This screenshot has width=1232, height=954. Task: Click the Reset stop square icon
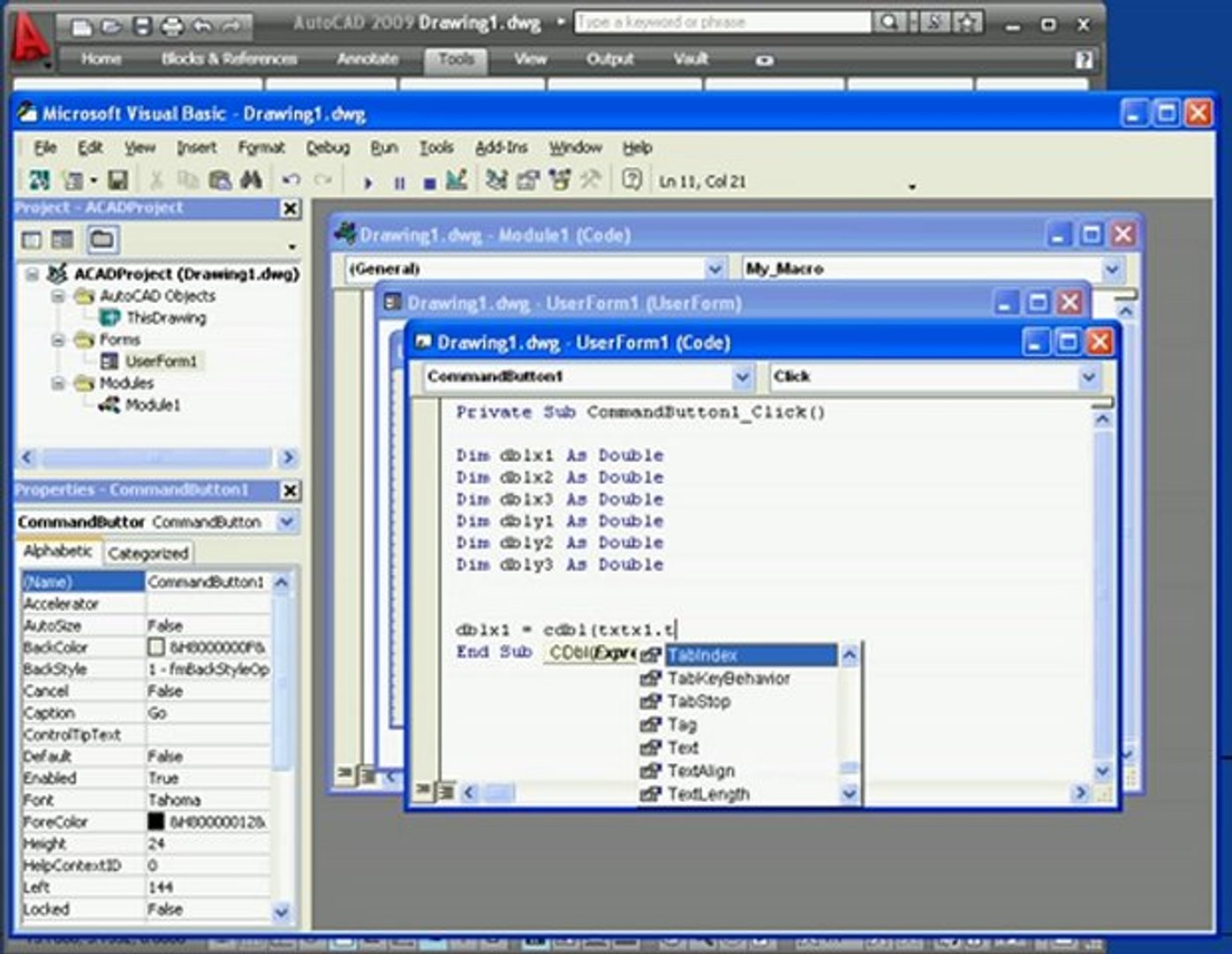tap(429, 183)
